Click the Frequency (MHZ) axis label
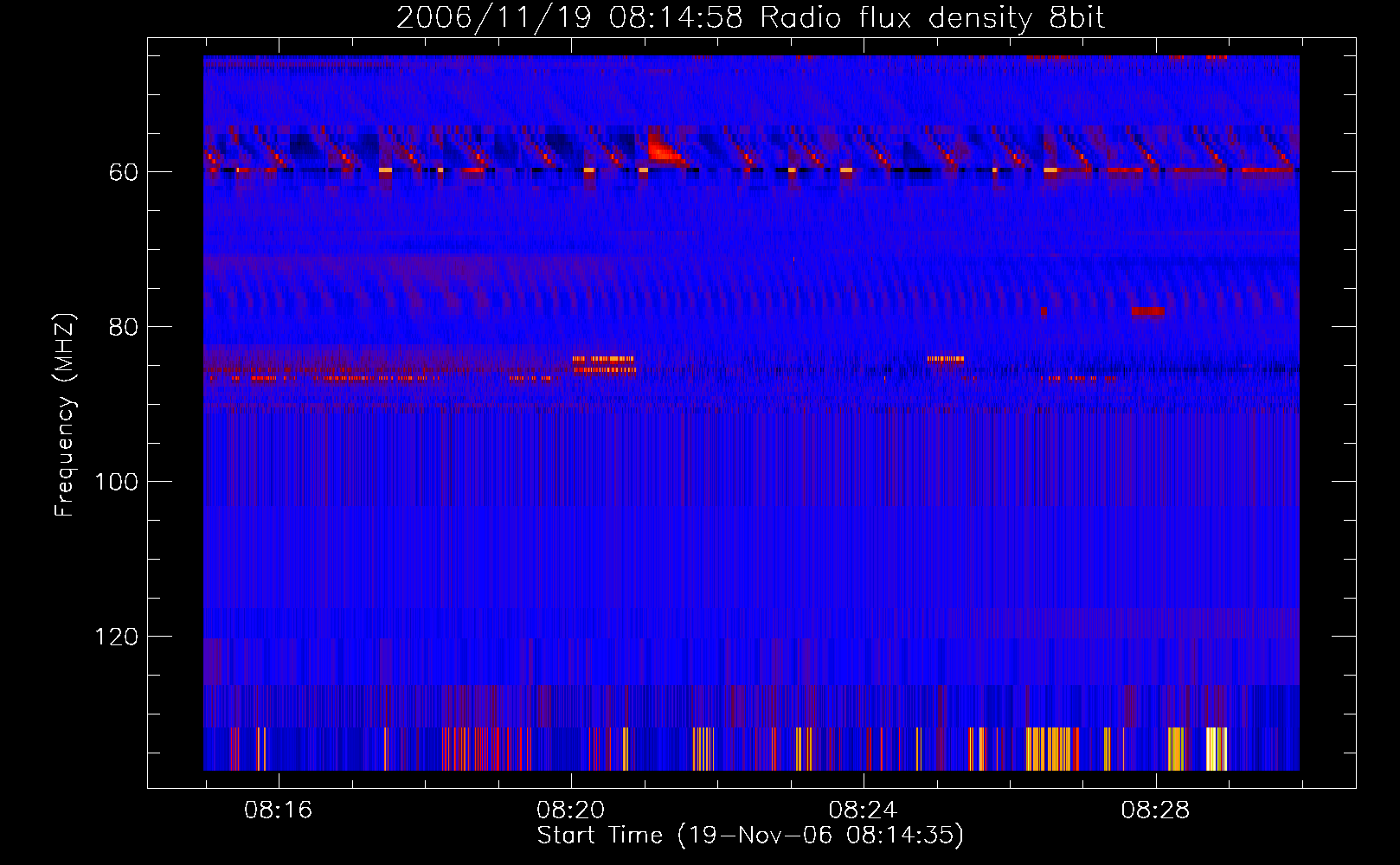The width and height of the screenshot is (1400, 865). 65,414
